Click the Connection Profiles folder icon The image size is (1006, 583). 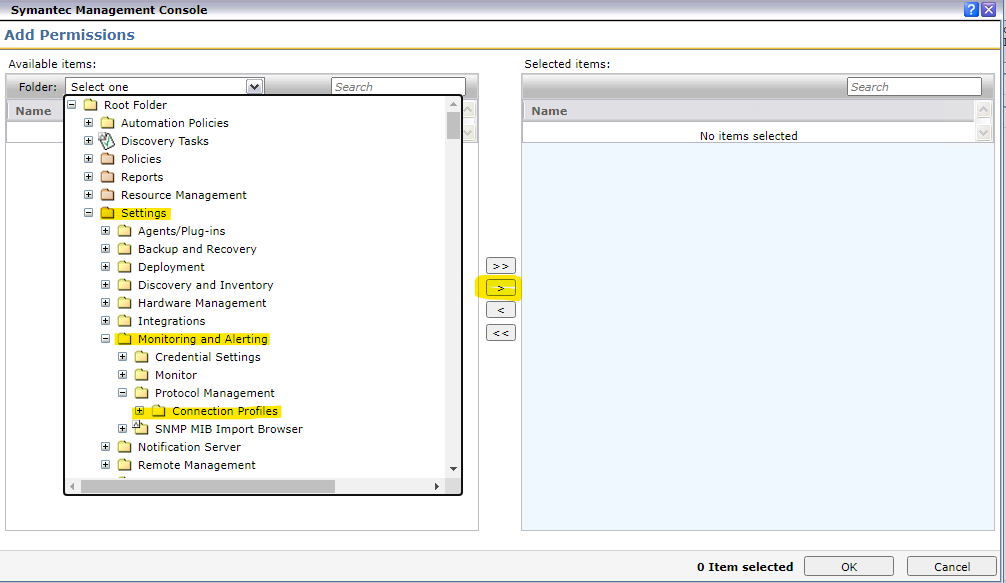(x=158, y=411)
